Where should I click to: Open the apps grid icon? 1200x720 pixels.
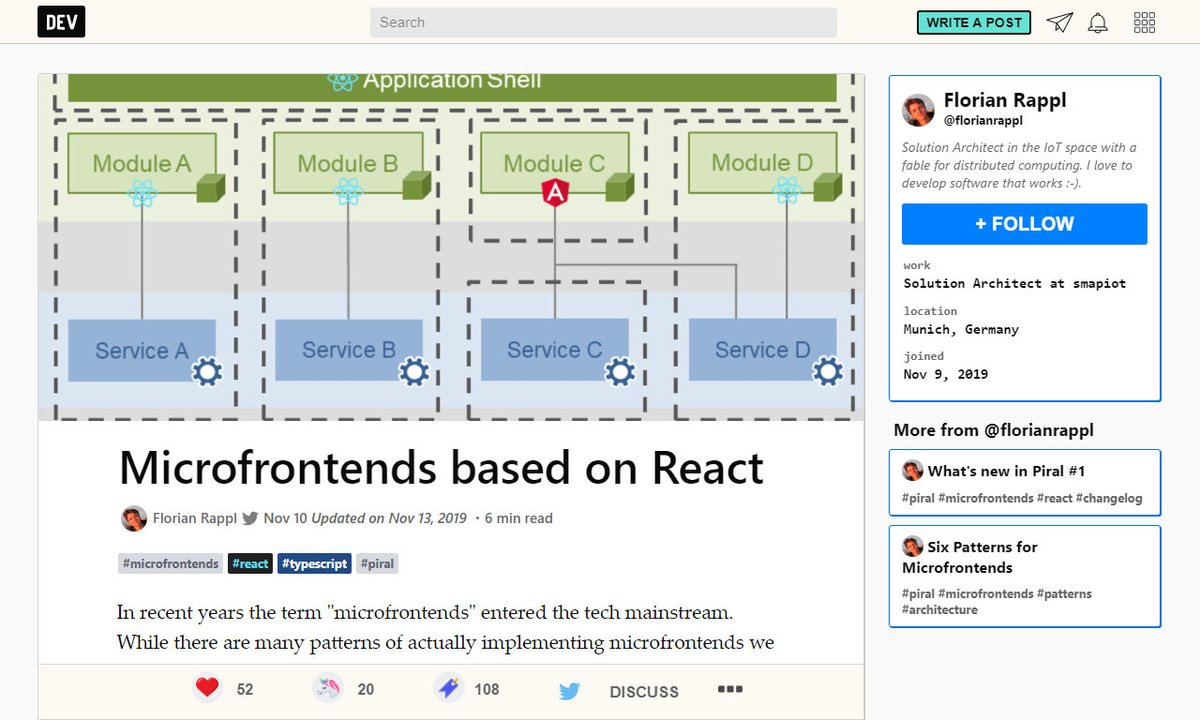pyautogui.click(x=1143, y=21)
